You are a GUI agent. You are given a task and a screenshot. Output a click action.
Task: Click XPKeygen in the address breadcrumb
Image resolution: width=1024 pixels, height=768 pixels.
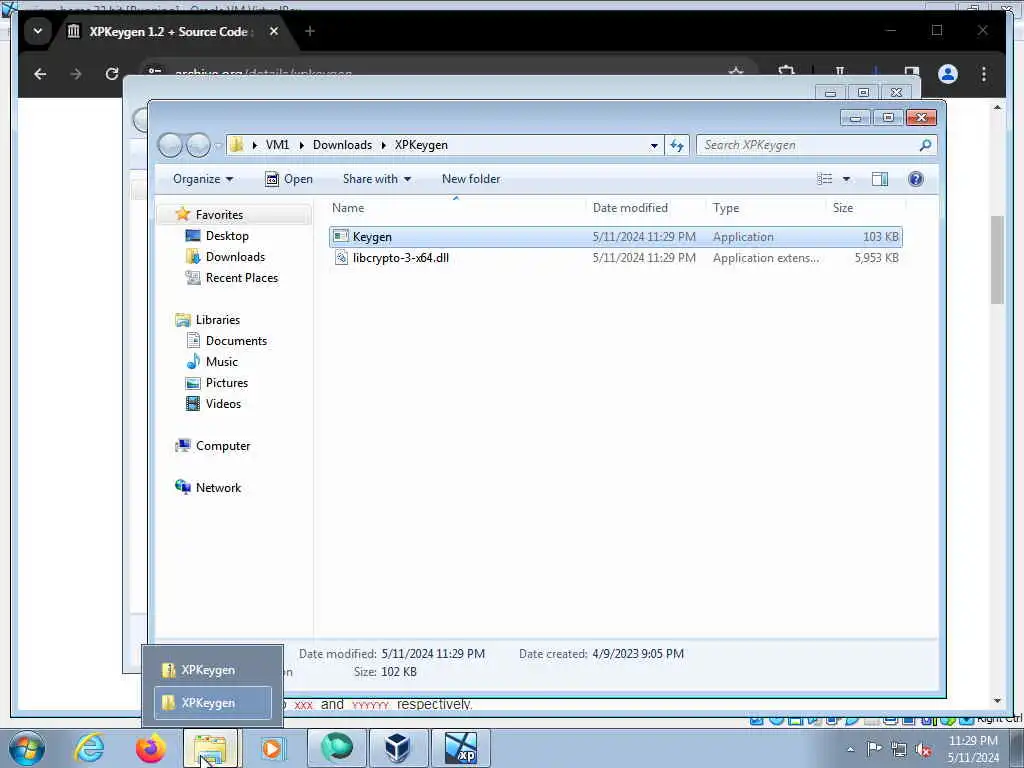point(421,145)
